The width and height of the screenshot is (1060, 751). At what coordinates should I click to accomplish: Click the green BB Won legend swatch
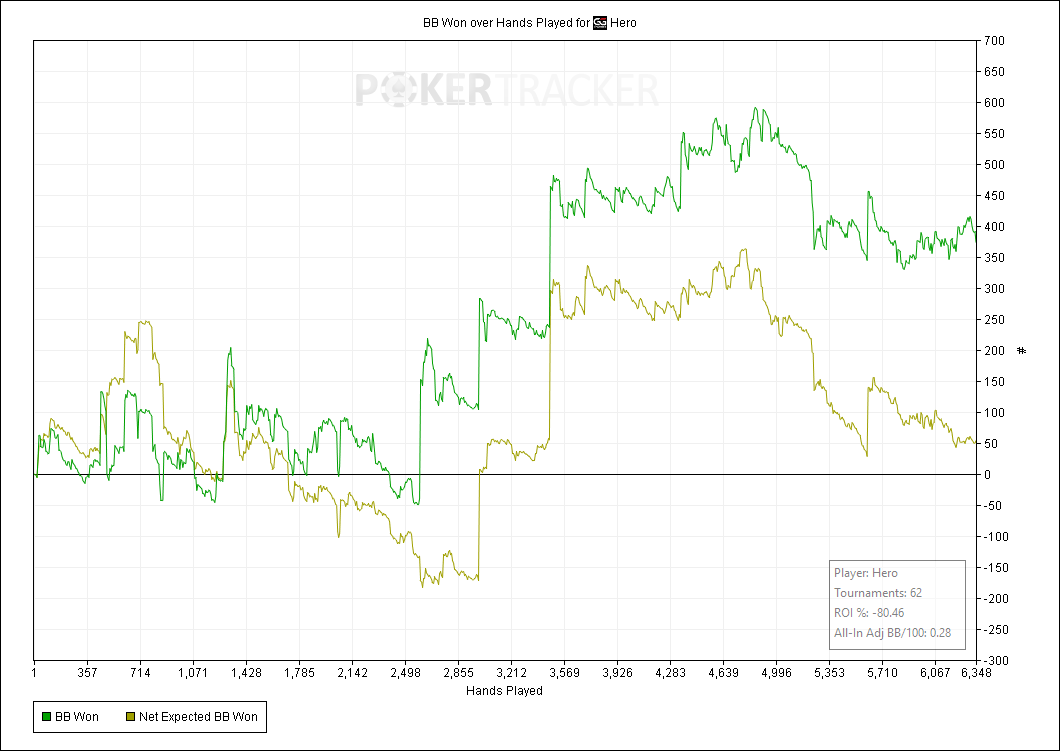(46, 717)
